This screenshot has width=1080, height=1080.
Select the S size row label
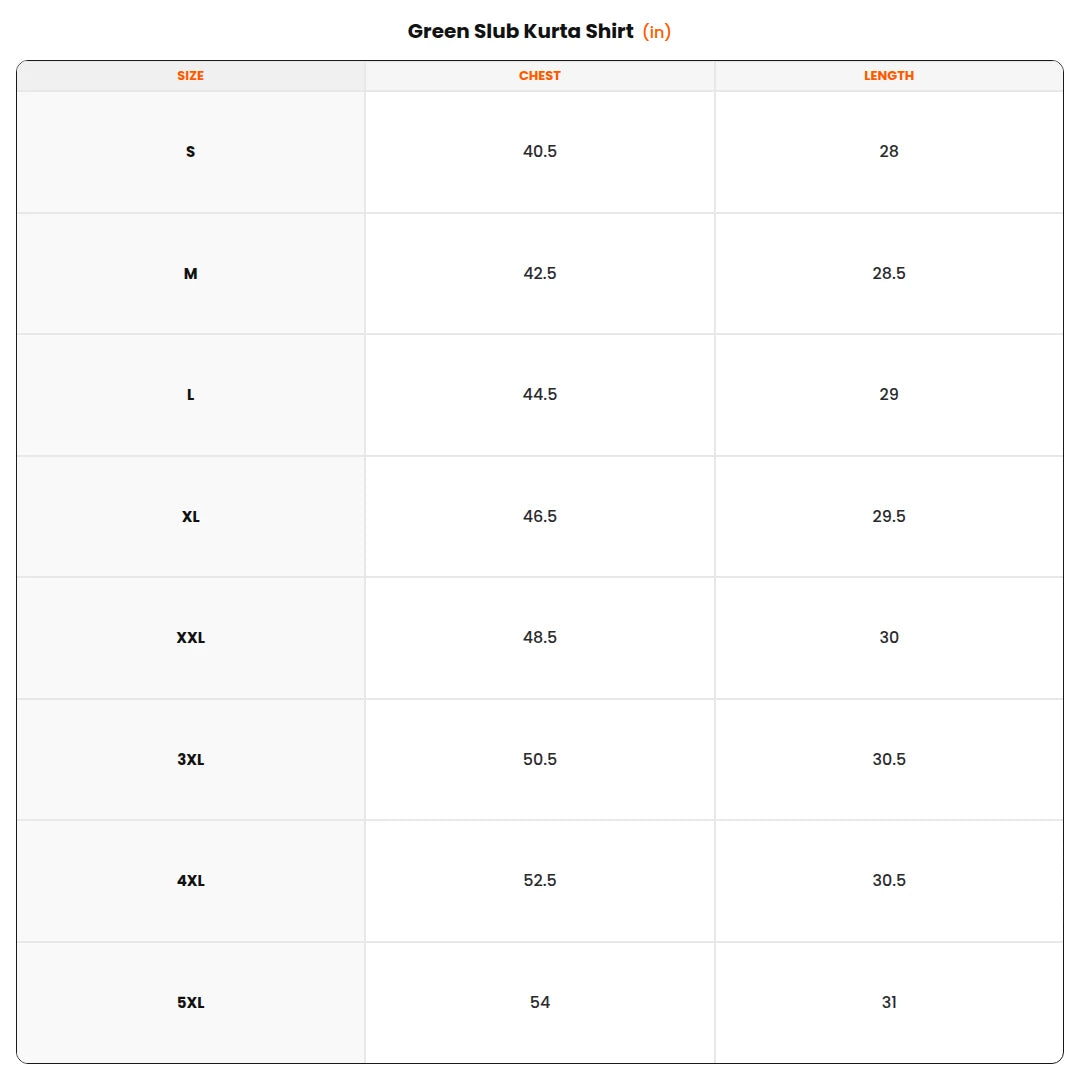coord(190,152)
